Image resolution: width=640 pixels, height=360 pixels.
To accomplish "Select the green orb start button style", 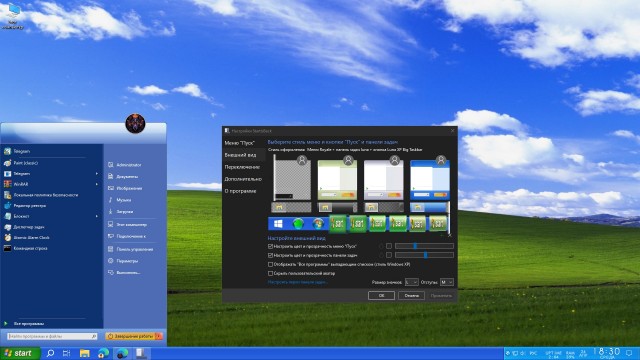I will tap(298, 224).
